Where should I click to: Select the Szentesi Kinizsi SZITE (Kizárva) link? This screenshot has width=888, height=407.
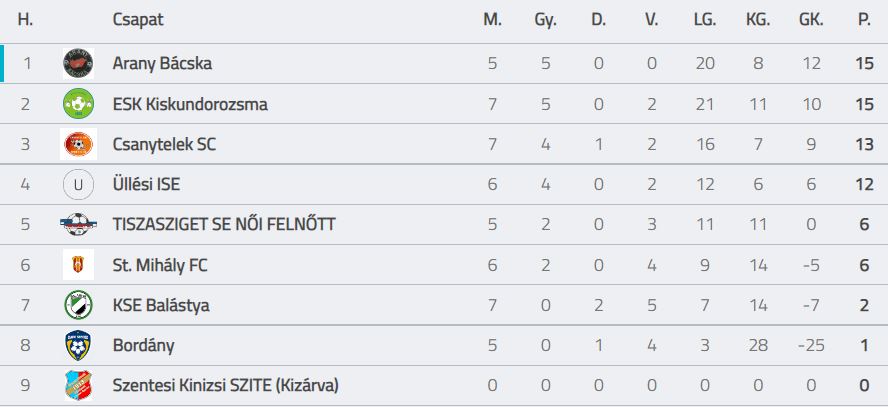click(x=226, y=385)
